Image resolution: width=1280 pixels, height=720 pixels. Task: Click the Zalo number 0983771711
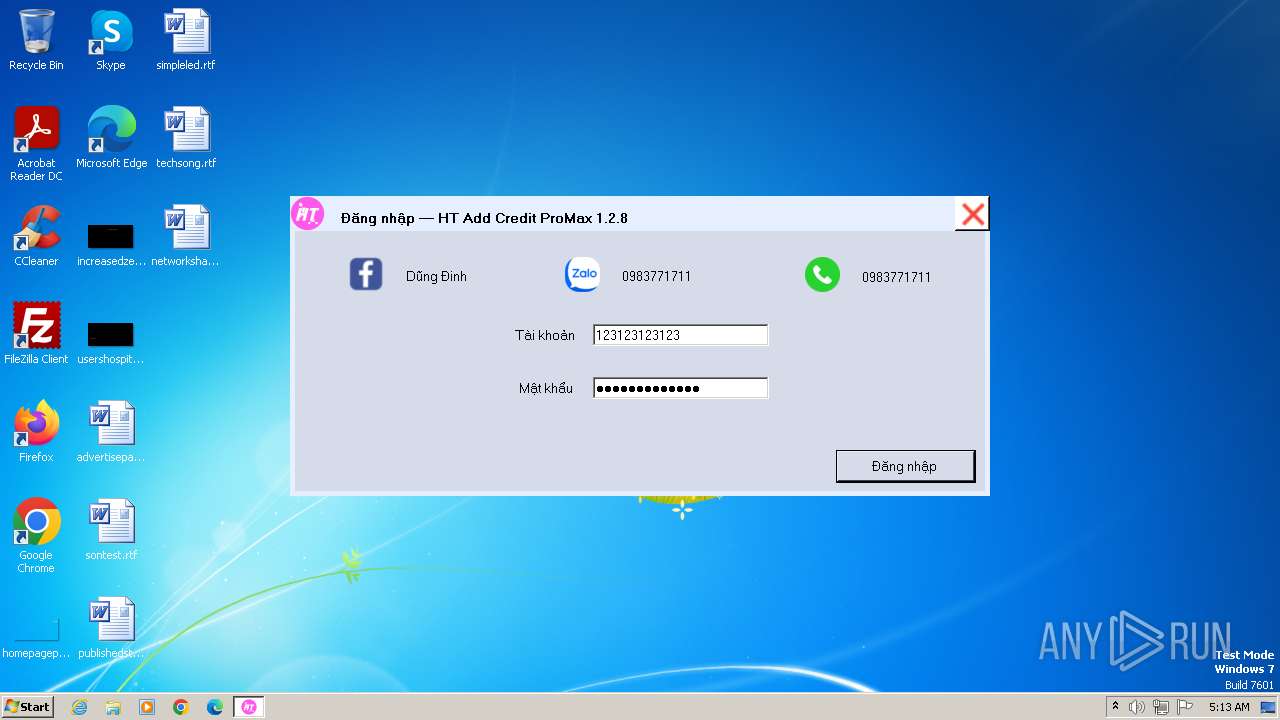coord(656,276)
